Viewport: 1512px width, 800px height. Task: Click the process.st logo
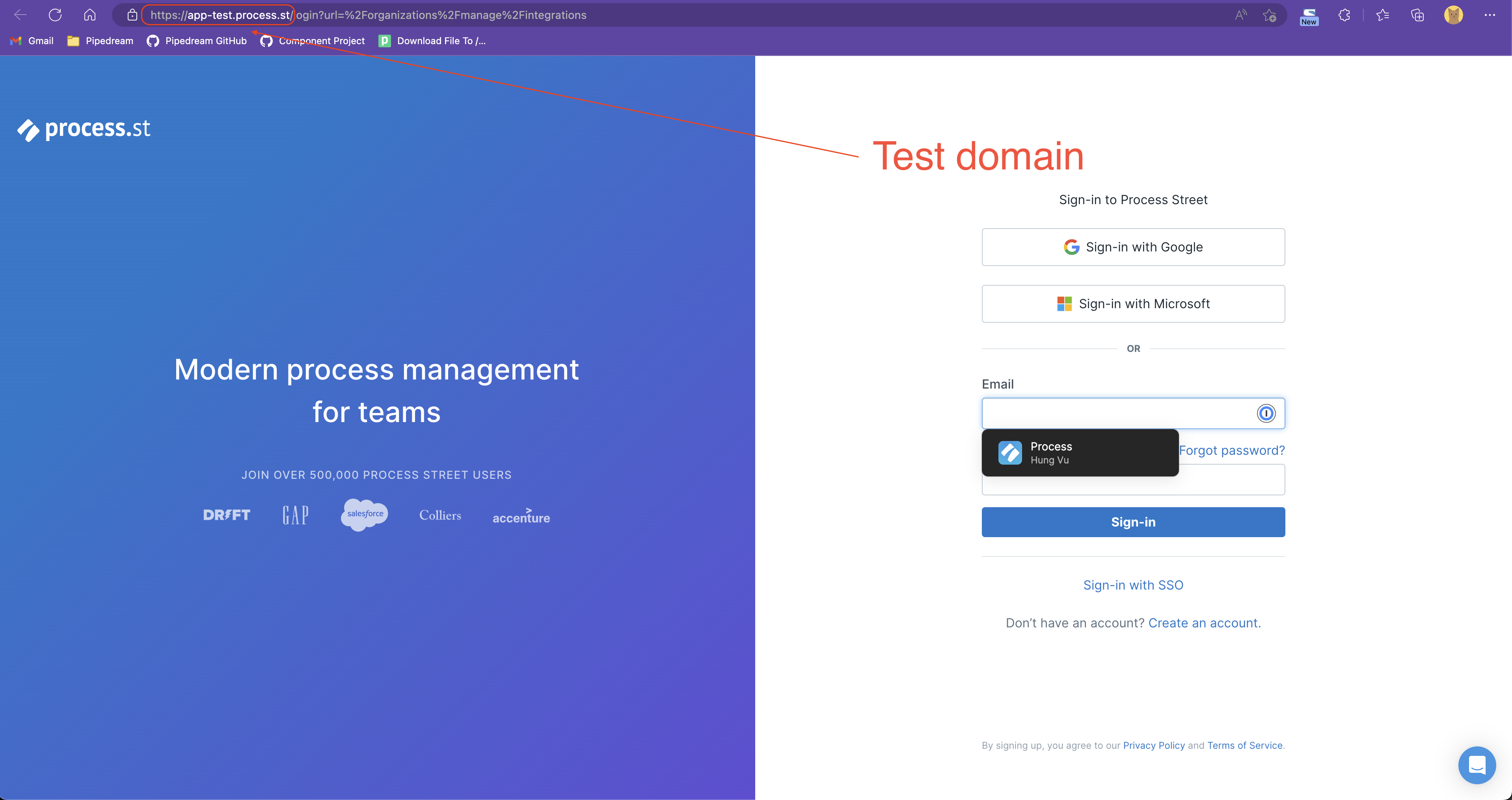click(x=84, y=129)
